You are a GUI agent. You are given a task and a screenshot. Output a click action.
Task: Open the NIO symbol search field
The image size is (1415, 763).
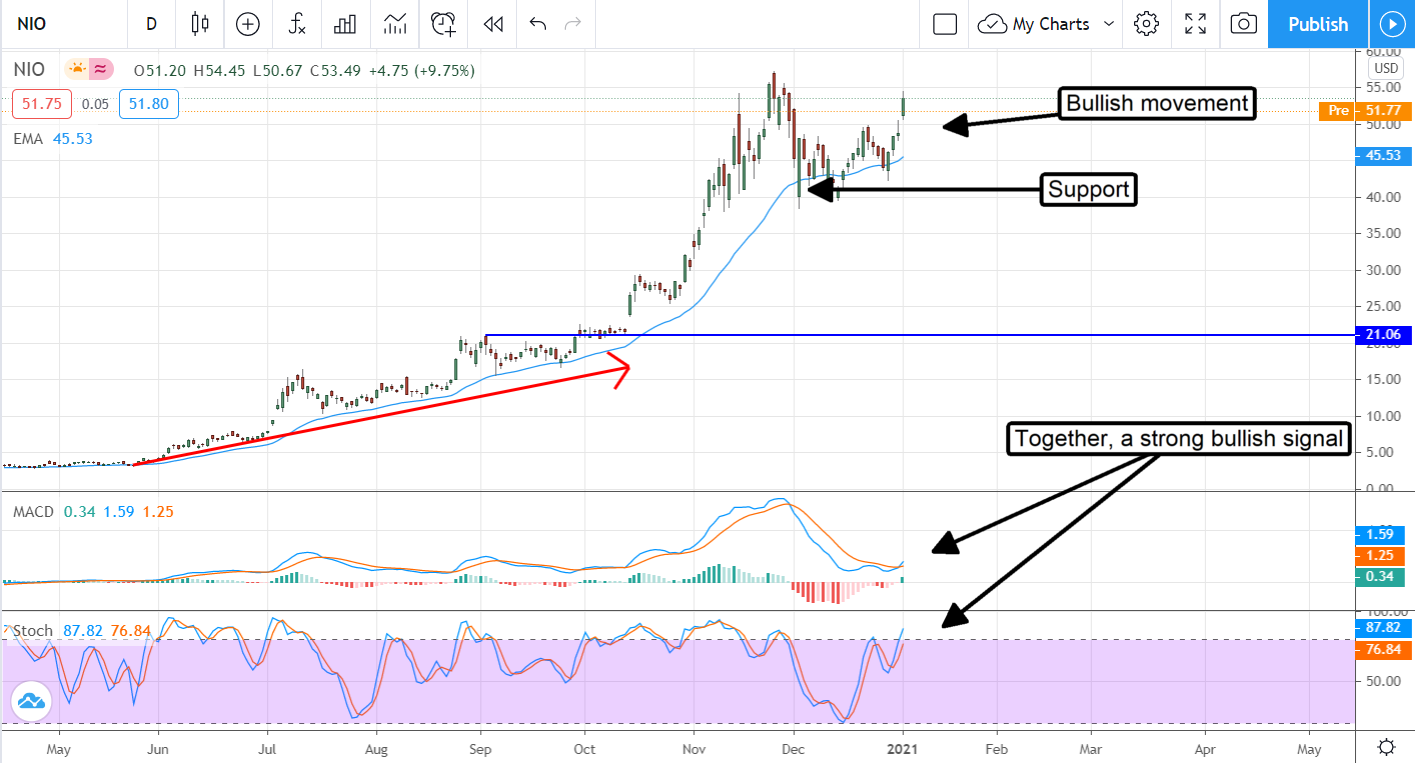click(x=62, y=24)
